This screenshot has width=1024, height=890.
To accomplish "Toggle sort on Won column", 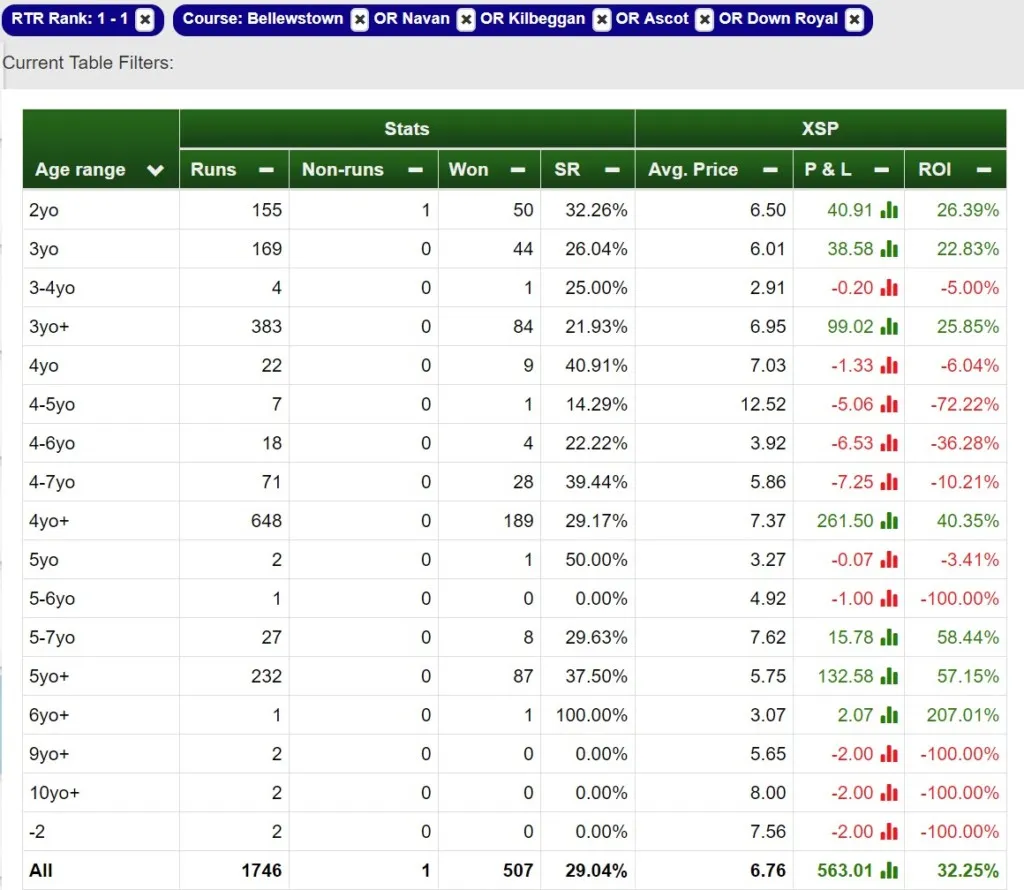I will coord(518,170).
